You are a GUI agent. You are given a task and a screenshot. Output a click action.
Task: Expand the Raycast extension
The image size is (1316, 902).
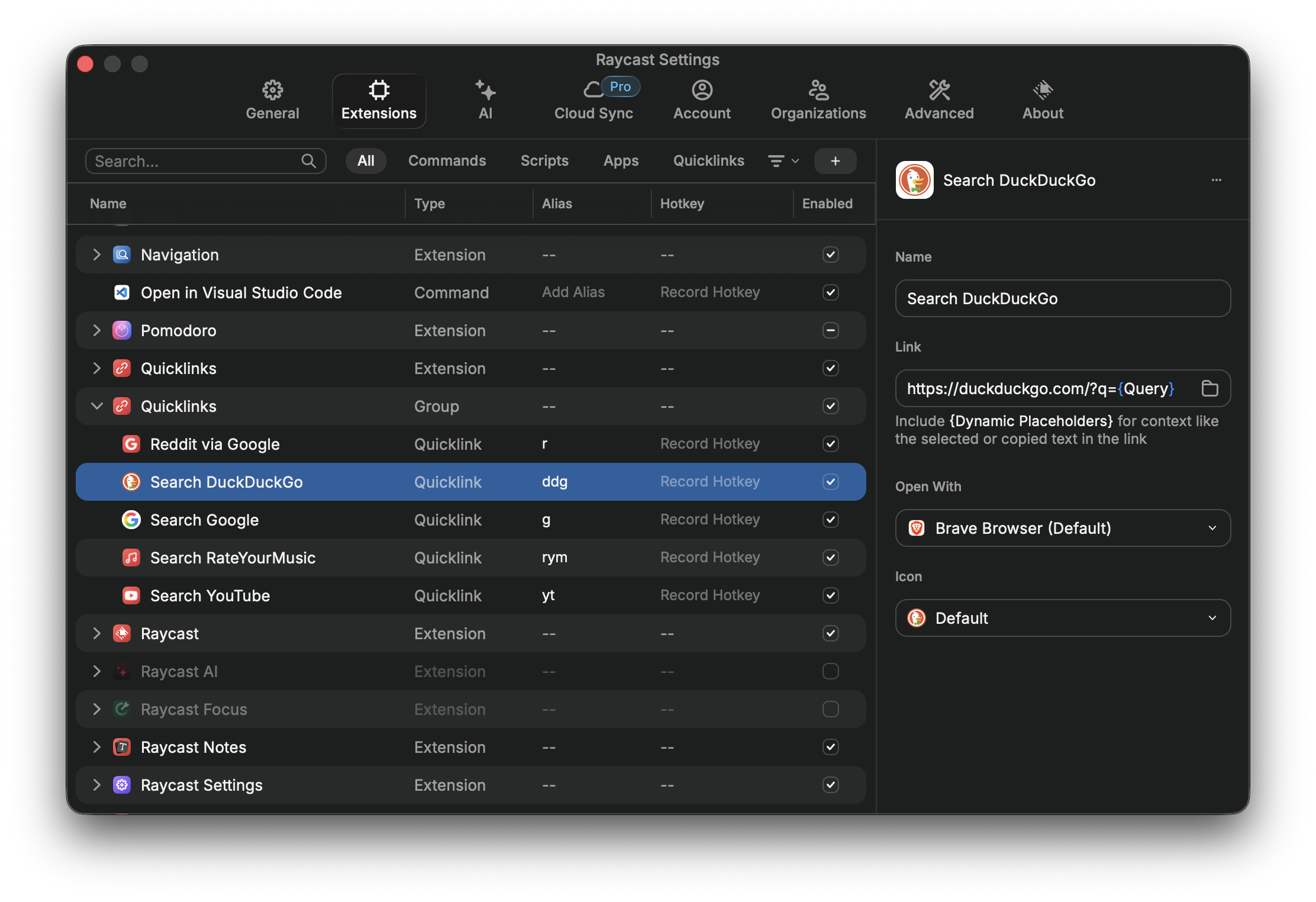click(x=96, y=633)
